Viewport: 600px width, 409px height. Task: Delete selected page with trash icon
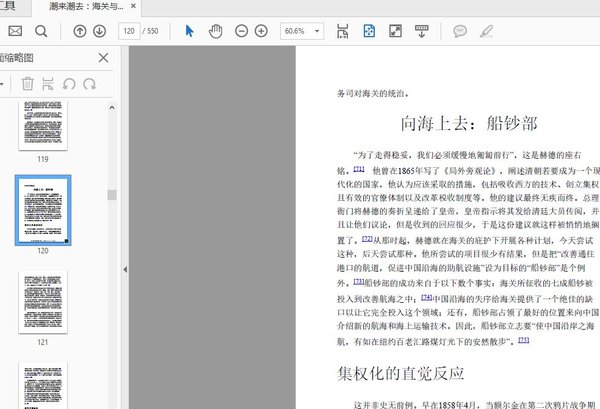[28, 84]
